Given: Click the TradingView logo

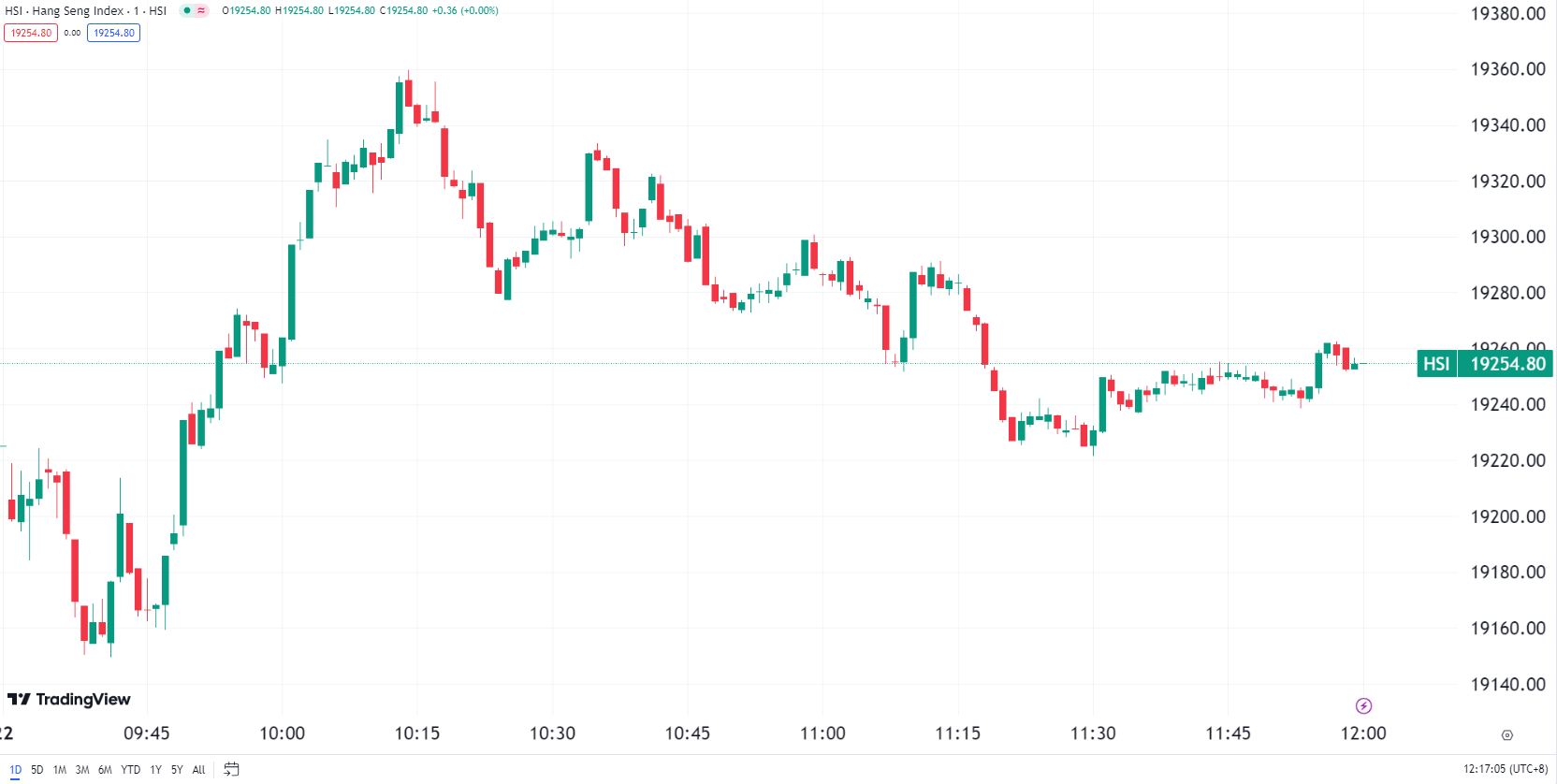Looking at the screenshot, I should (x=69, y=699).
